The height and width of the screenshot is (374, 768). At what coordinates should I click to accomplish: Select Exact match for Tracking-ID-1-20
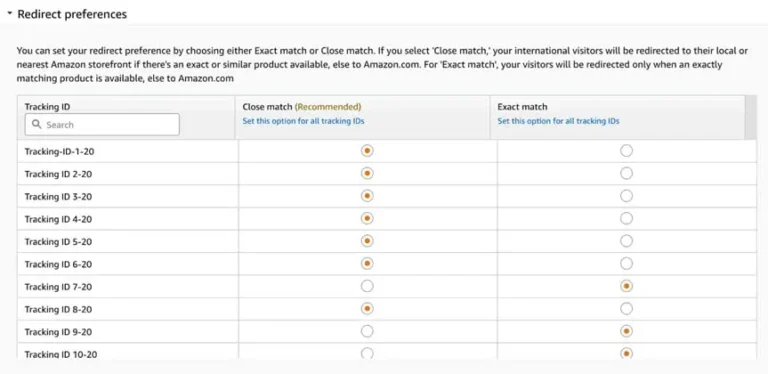(626, 151)
